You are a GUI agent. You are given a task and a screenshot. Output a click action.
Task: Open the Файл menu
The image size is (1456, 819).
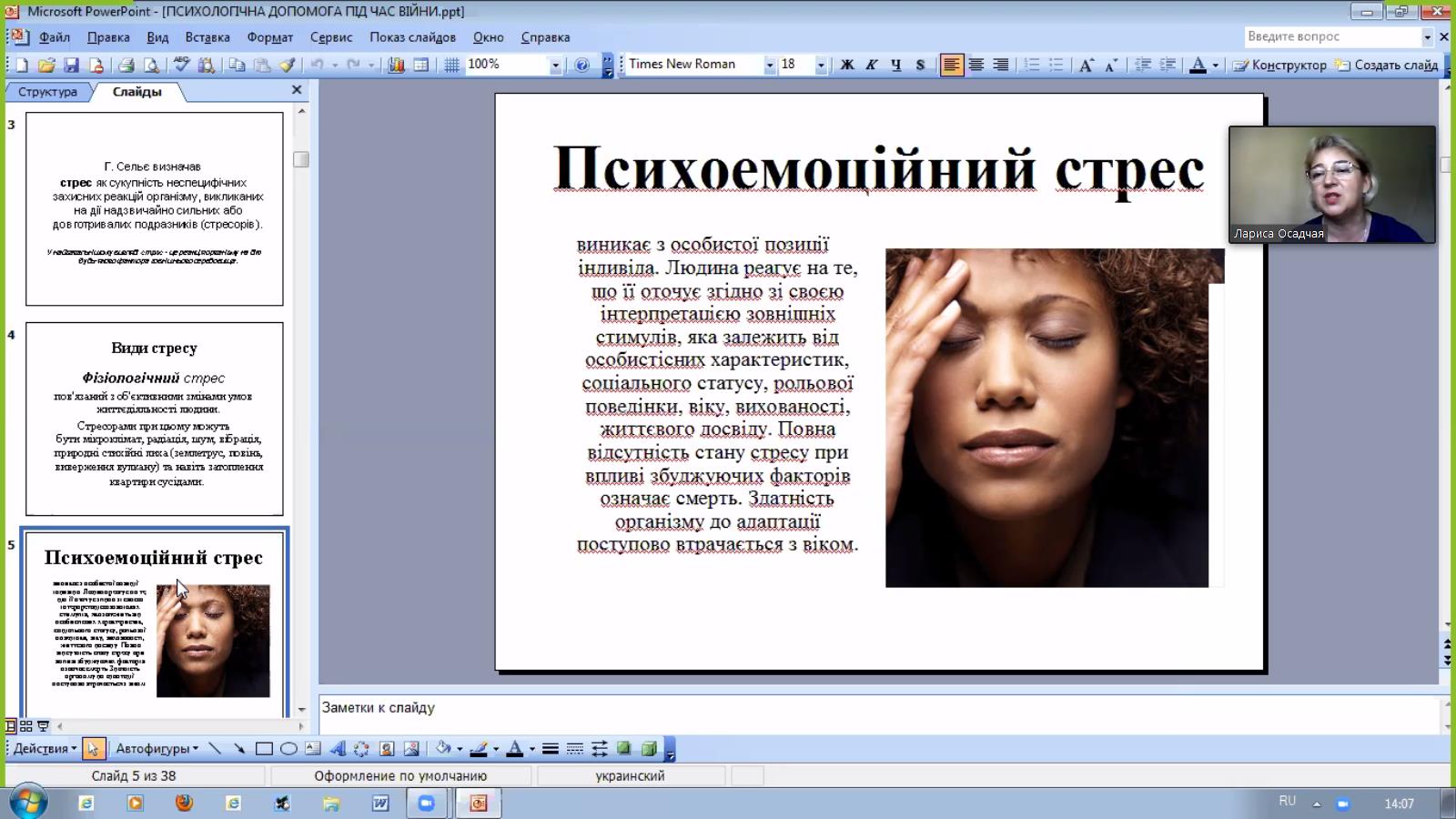point(55,37)
